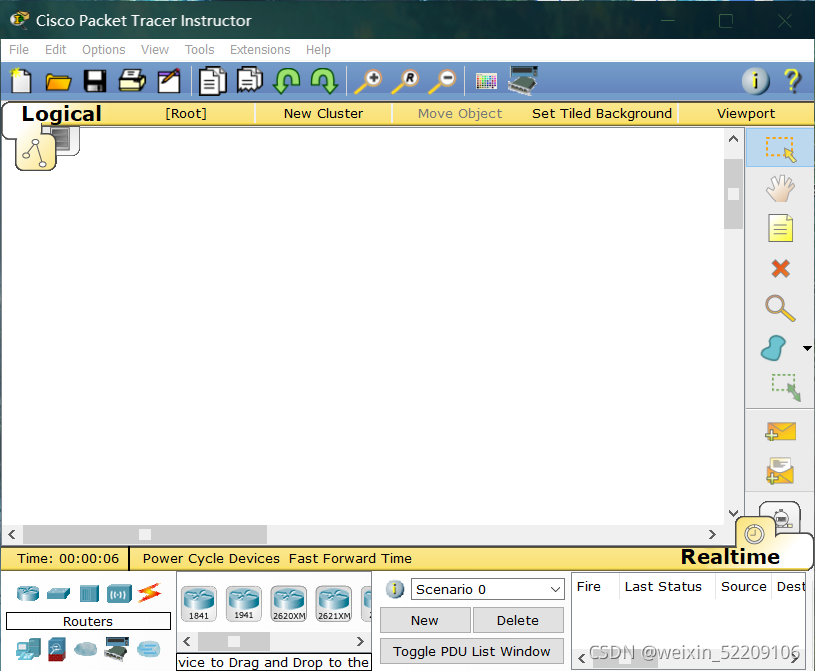Click the Viewport button
Image resolution: width=815 pixels, height=671 pixels.
pos(746,113)
